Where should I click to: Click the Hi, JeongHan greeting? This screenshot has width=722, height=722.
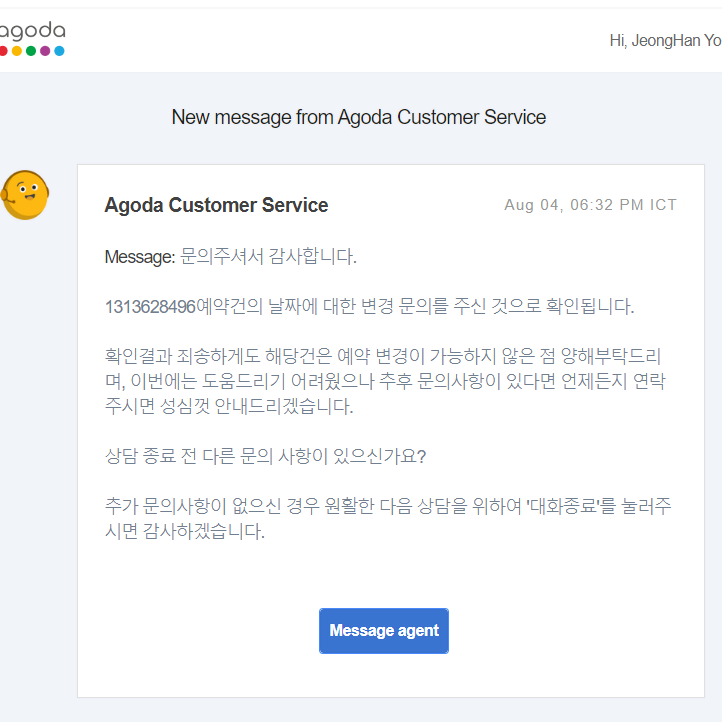[x=665, y=41]
